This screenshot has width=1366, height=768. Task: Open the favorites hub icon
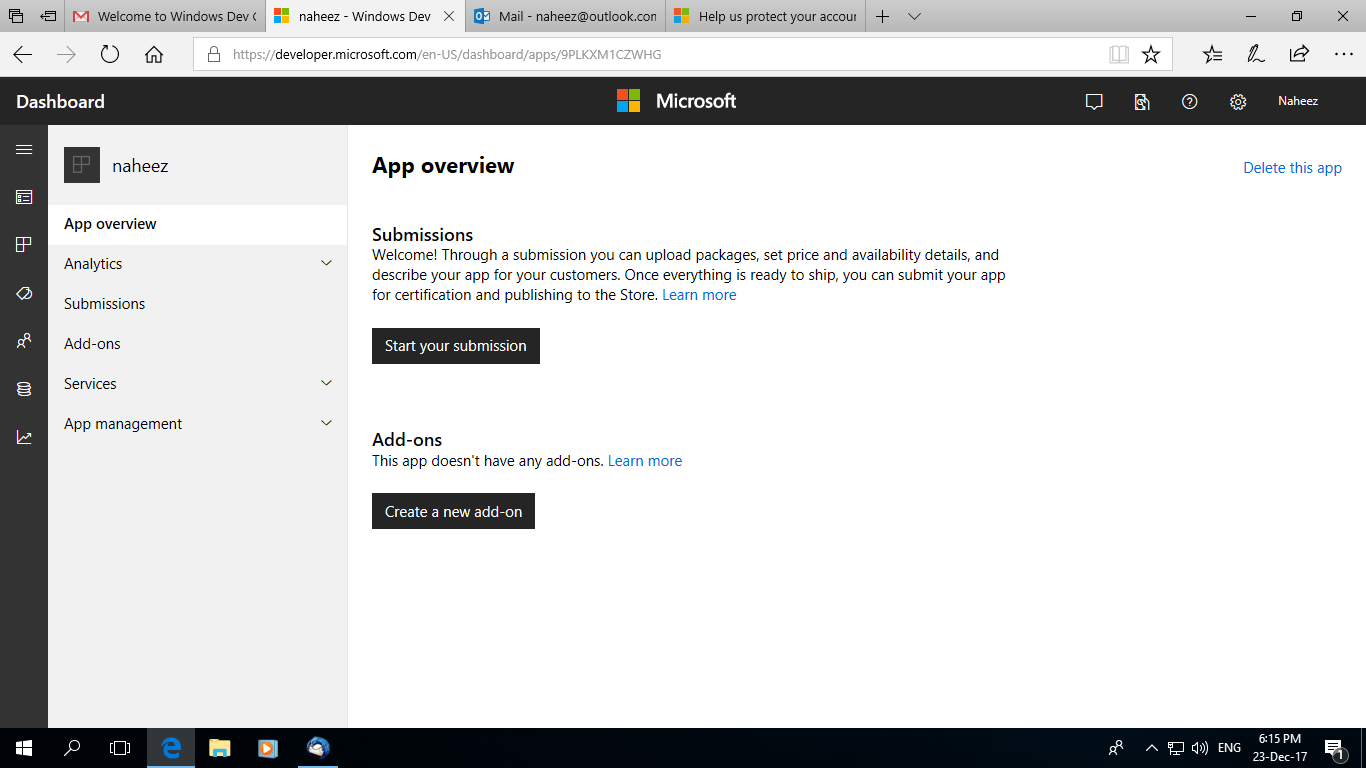click(x=1212, y=54)
